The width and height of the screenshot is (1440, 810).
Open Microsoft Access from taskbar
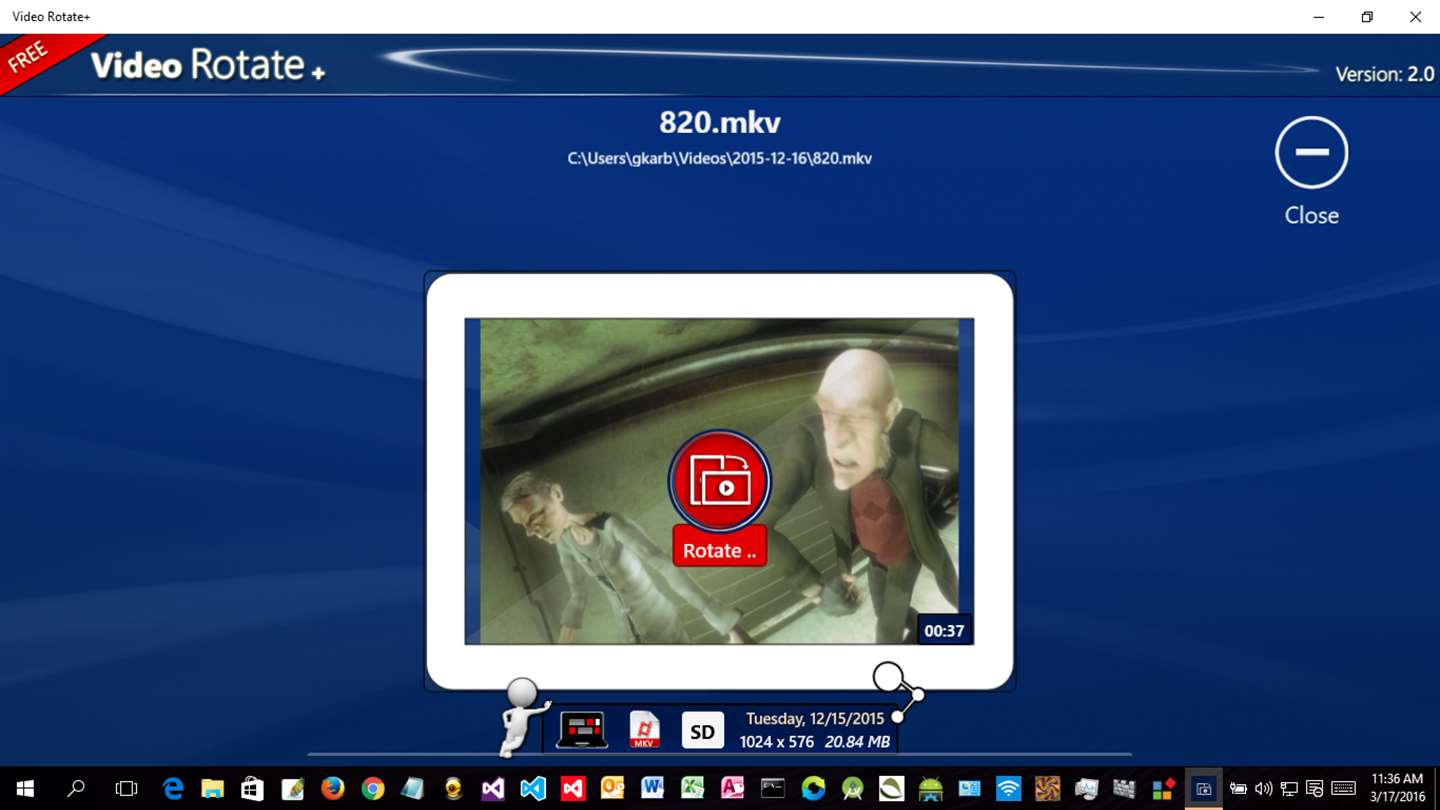pos(732,789)
